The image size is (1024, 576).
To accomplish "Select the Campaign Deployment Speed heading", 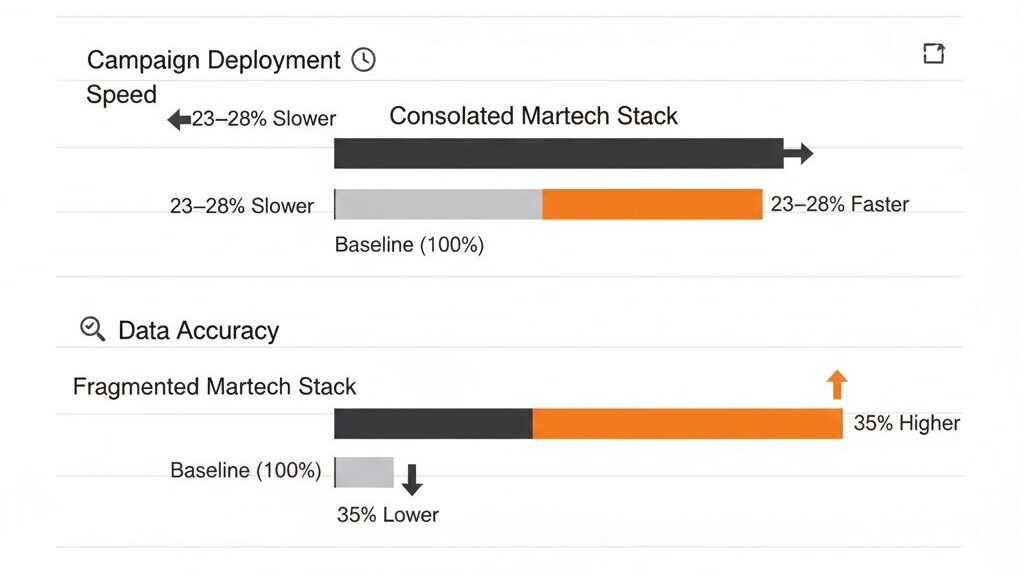I will pos(214,61).
